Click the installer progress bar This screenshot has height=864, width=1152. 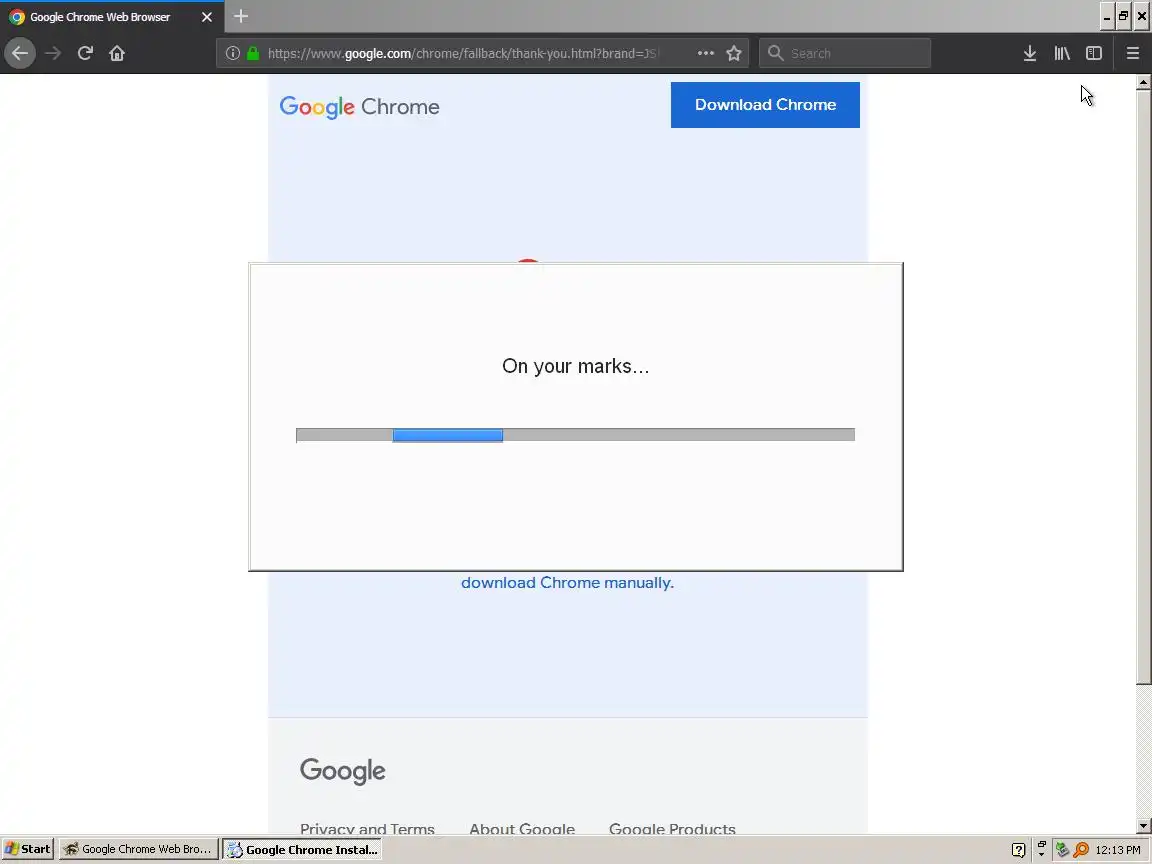(575, 435)
